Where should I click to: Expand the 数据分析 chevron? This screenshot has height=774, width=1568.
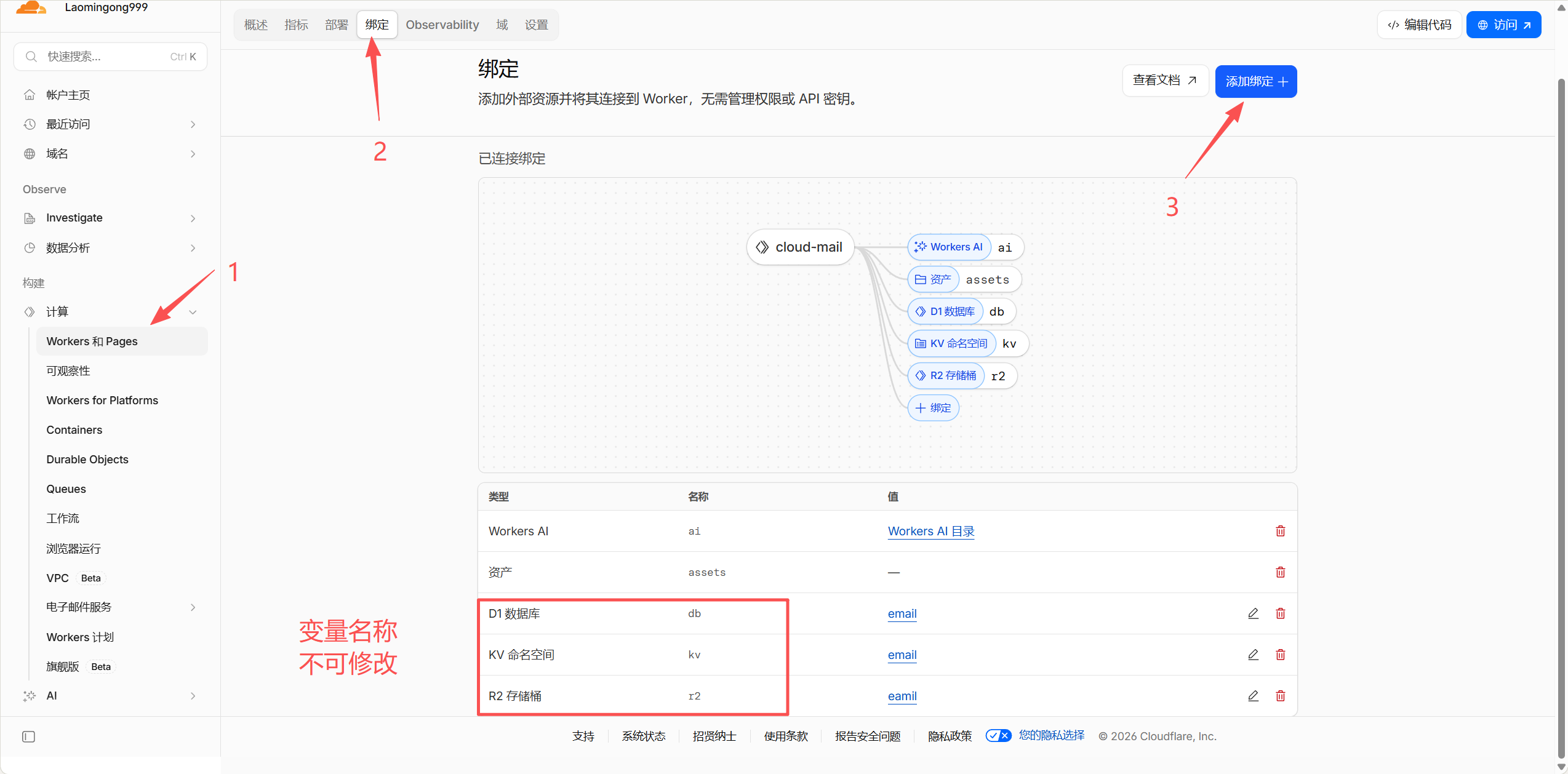pyautogui.click(x=193, y=248)
